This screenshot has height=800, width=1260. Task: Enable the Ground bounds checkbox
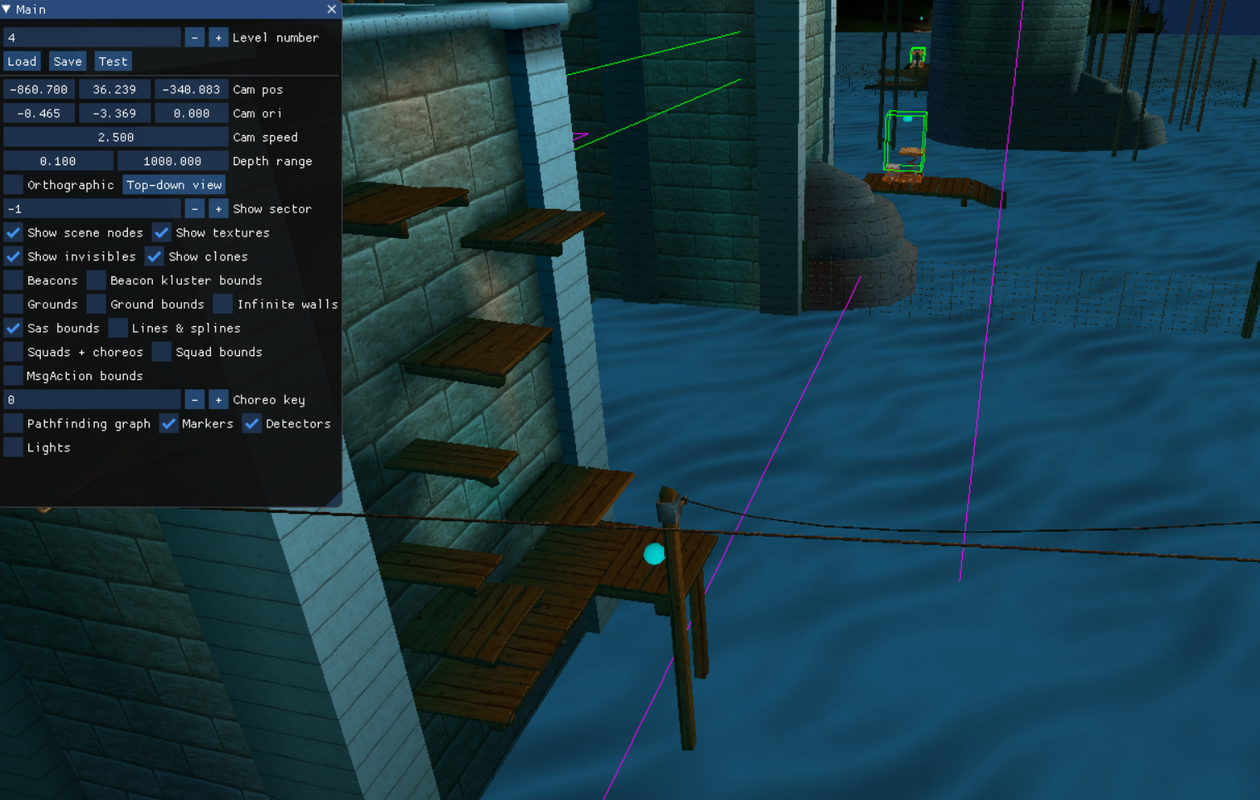pos(96,305)
